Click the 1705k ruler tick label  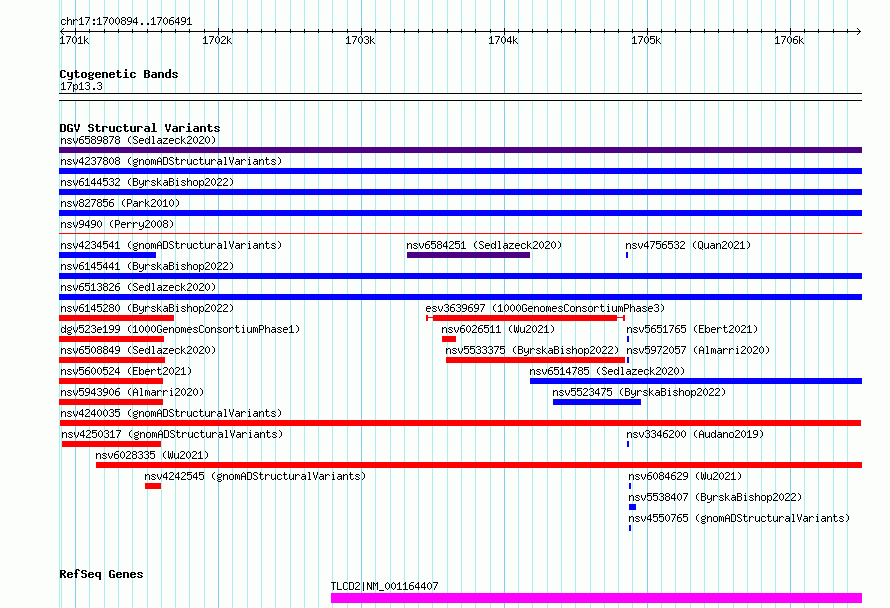click(646, 40)
